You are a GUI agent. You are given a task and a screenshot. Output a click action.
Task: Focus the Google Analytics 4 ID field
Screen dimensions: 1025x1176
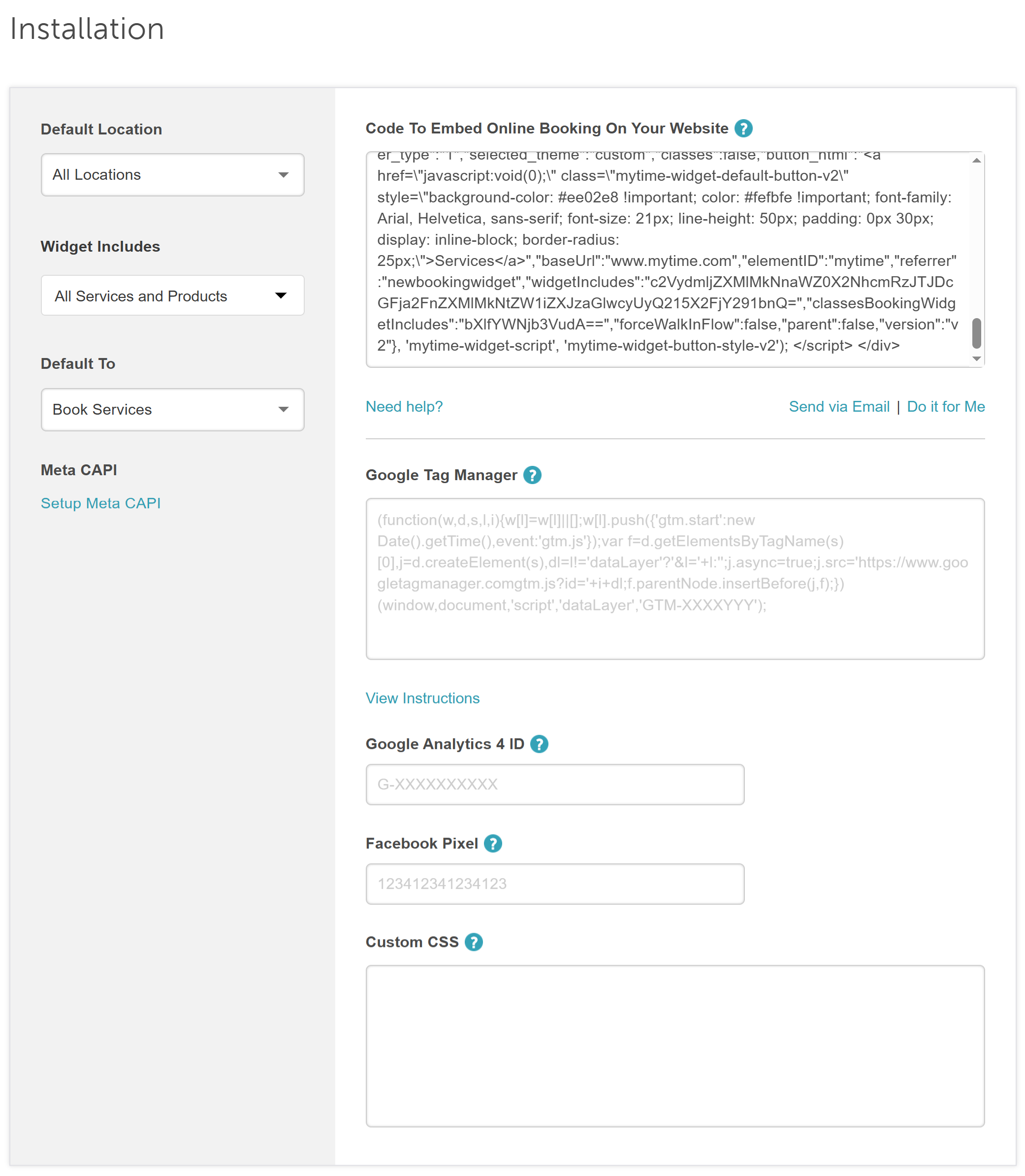coord(555,784)
